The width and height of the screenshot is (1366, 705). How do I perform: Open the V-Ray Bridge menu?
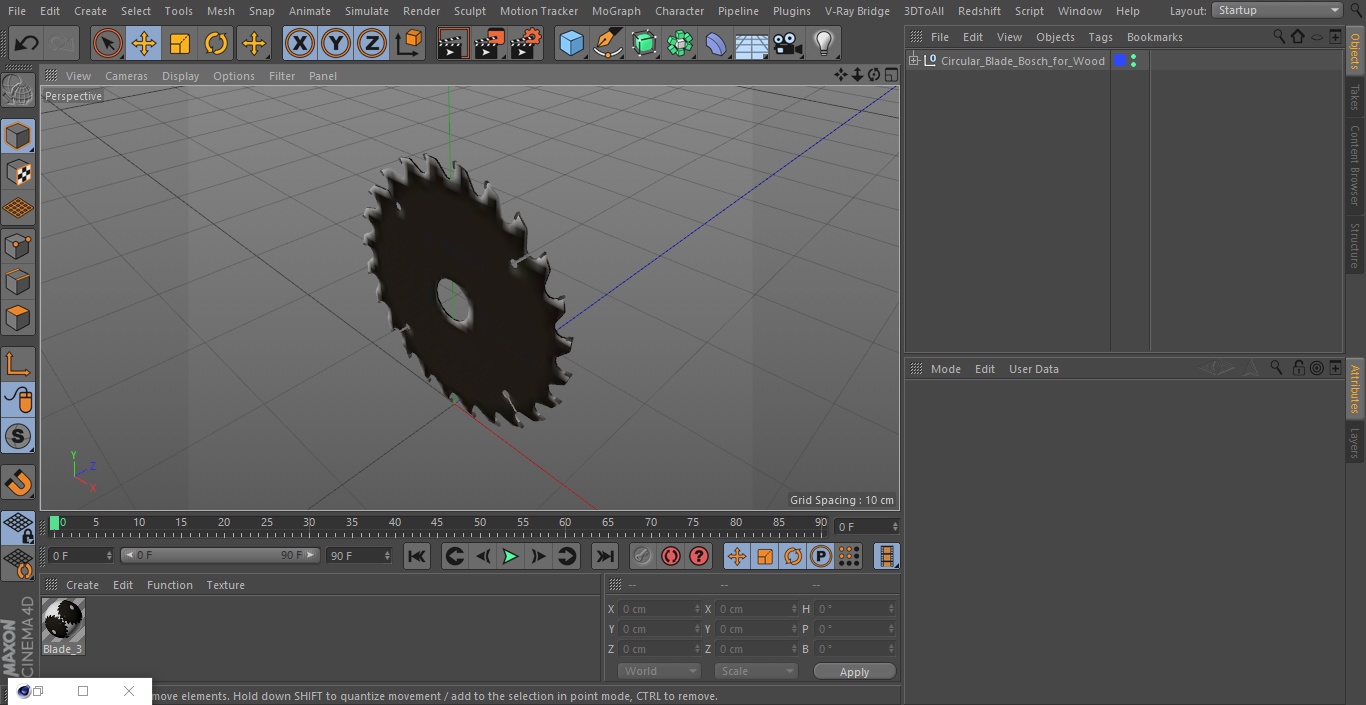click(x=857, y=11)
